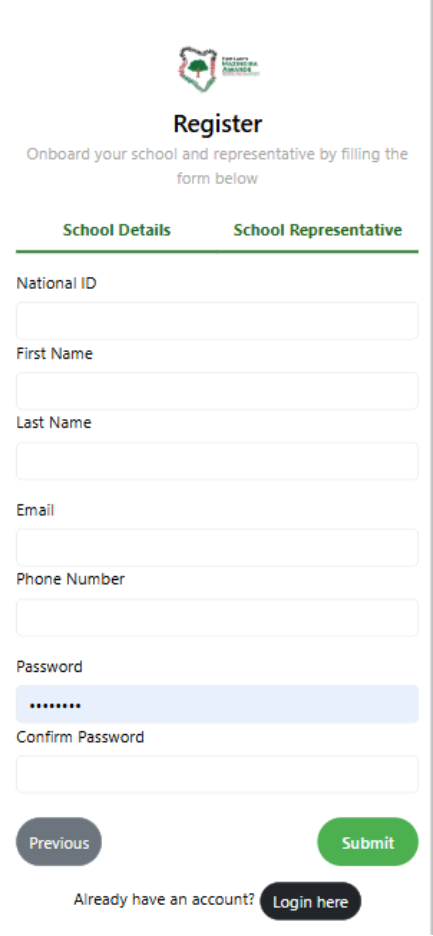
Task: Click into the First Name field
Action: (217, 391)
